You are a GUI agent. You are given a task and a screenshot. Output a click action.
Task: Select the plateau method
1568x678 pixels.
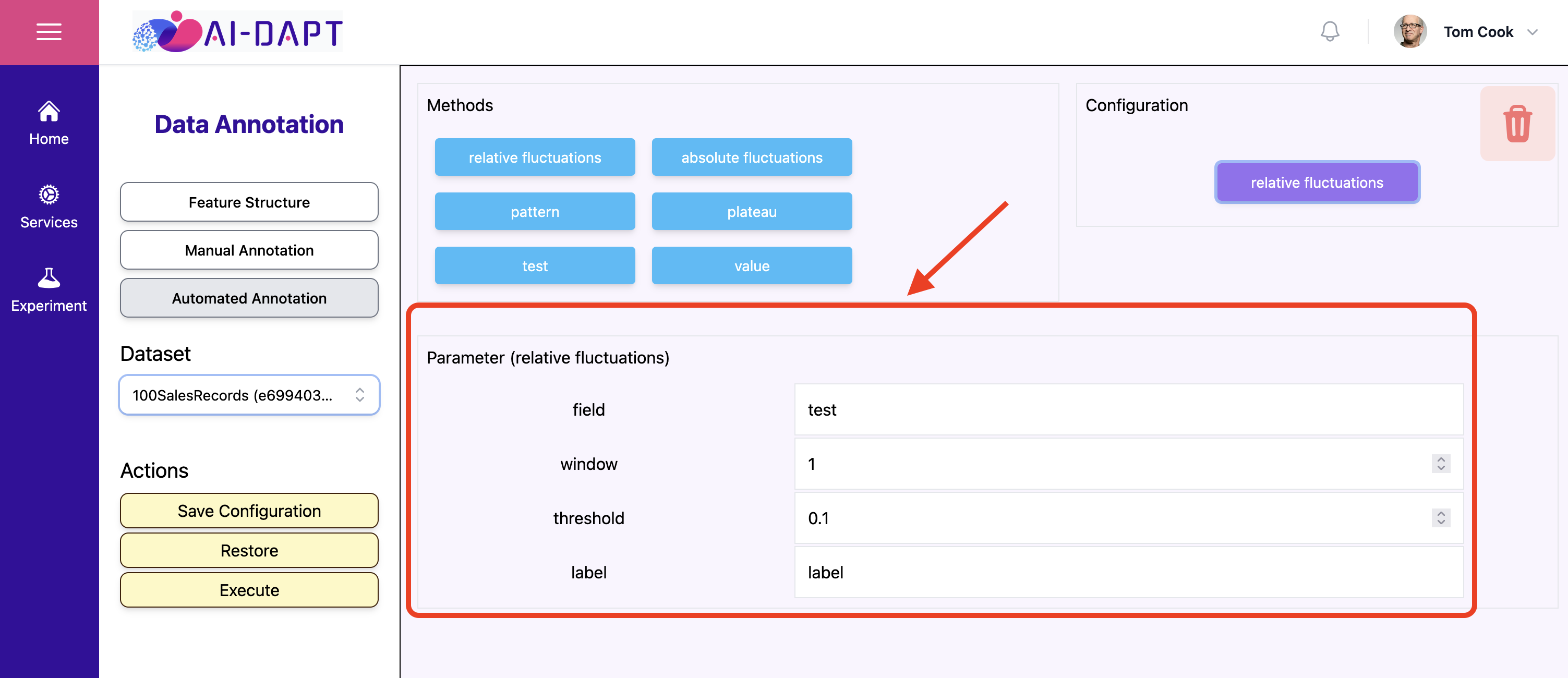click(x=752, y=211)
